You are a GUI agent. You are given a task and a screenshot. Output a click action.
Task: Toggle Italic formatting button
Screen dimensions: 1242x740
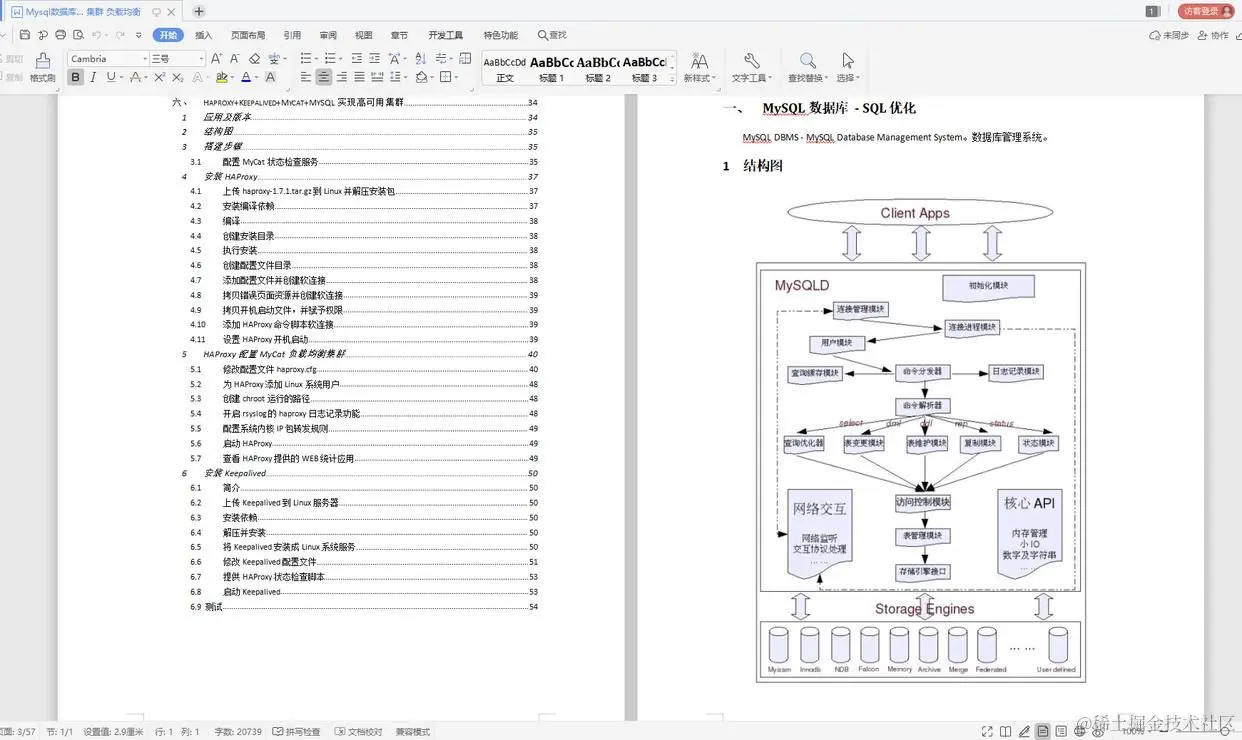tap(93, 77)
